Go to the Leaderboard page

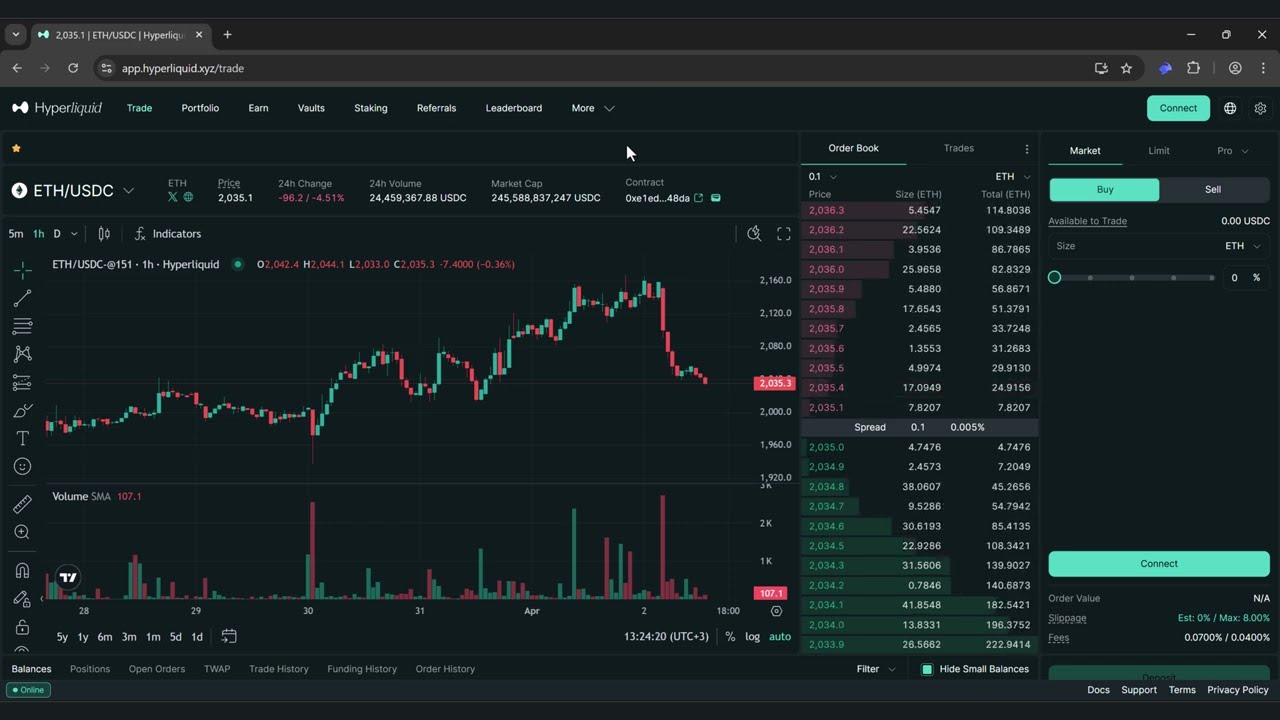pos(514,108)
